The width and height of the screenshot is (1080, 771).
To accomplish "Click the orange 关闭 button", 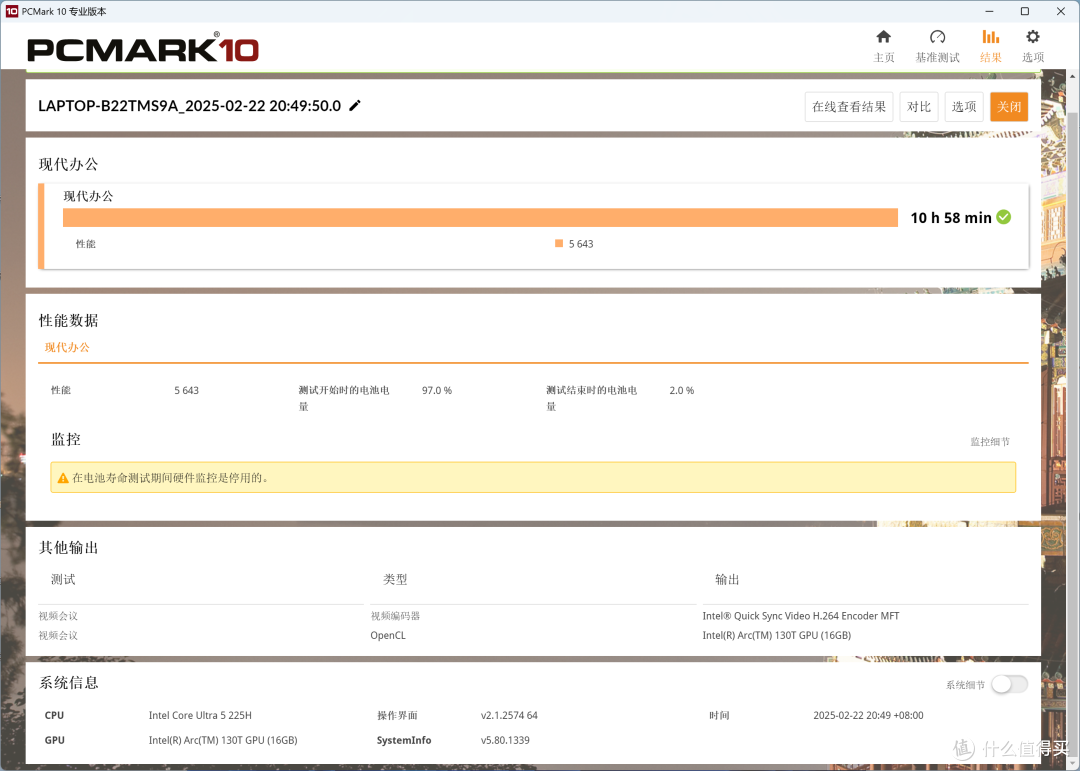I will (x=1009, y=107).
